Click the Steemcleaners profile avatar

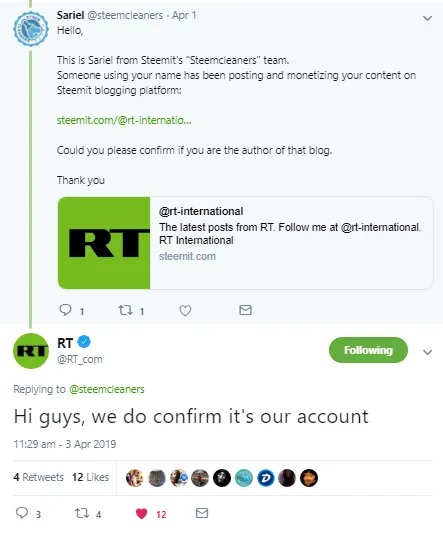(x=30, y=29)
